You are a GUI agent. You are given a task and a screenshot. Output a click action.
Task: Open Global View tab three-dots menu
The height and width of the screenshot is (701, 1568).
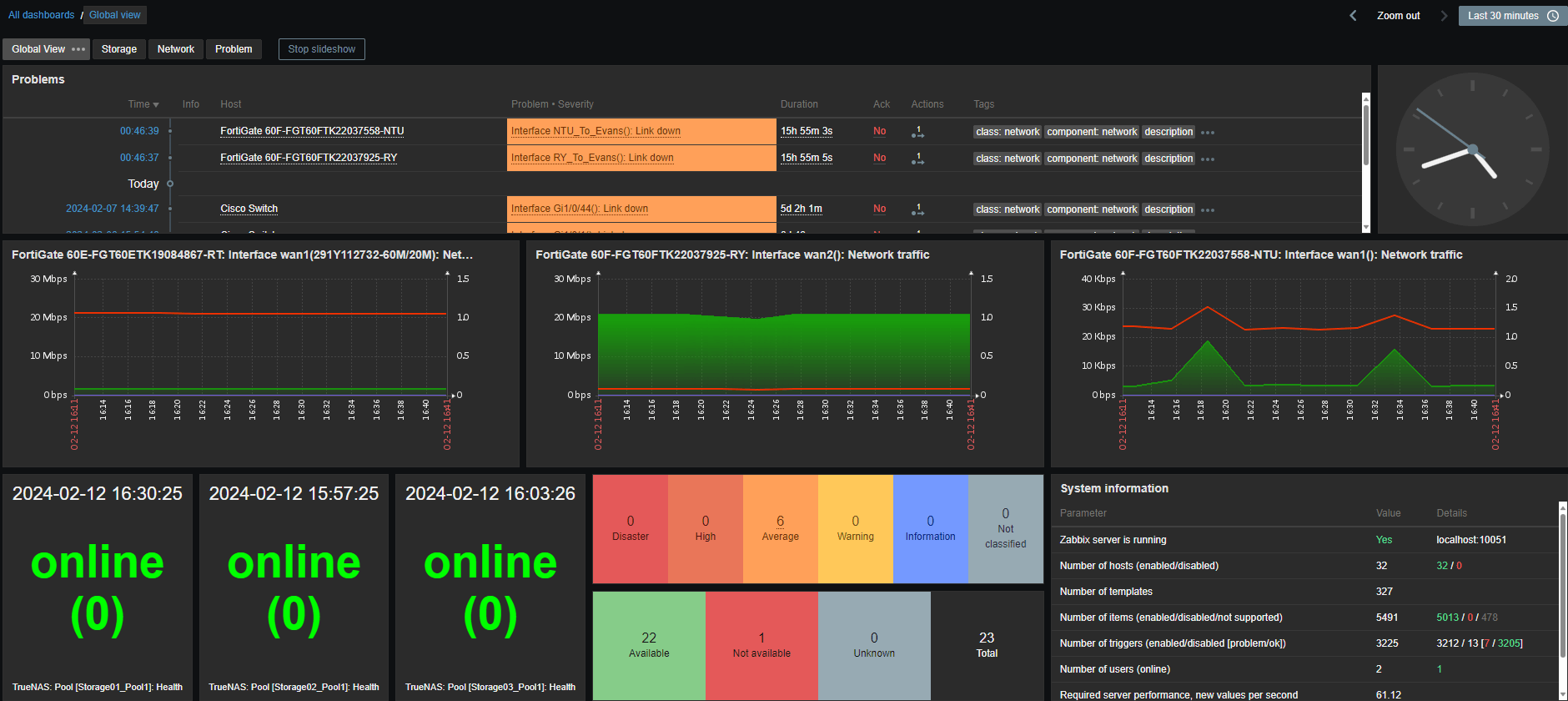coord(78,49)
